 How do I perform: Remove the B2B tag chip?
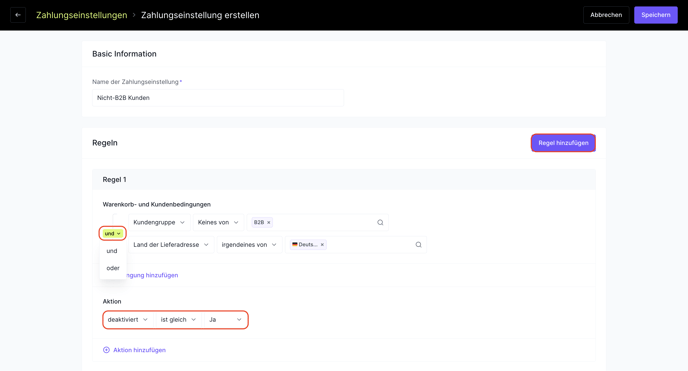pyautogui.click(x=269, y=222)
